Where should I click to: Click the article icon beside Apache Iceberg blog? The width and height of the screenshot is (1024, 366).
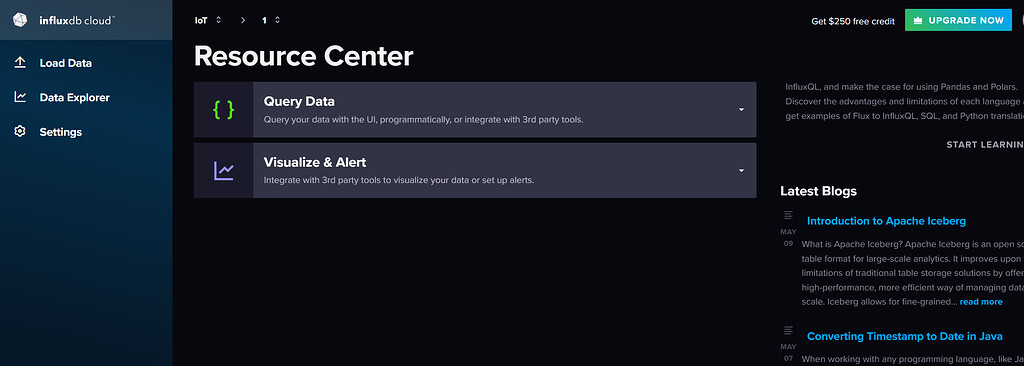788,215
